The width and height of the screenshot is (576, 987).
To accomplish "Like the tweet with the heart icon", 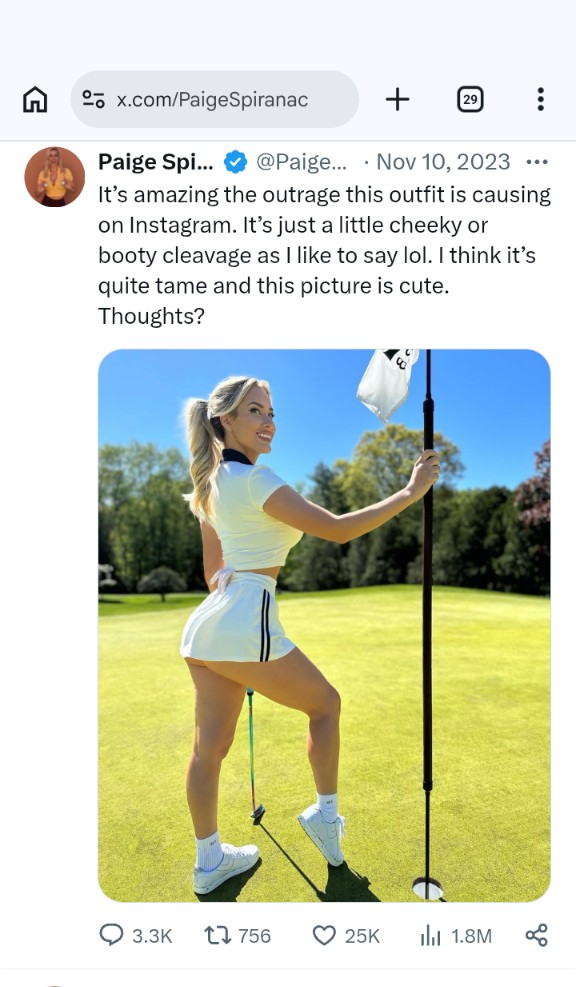I will [323, 935].
